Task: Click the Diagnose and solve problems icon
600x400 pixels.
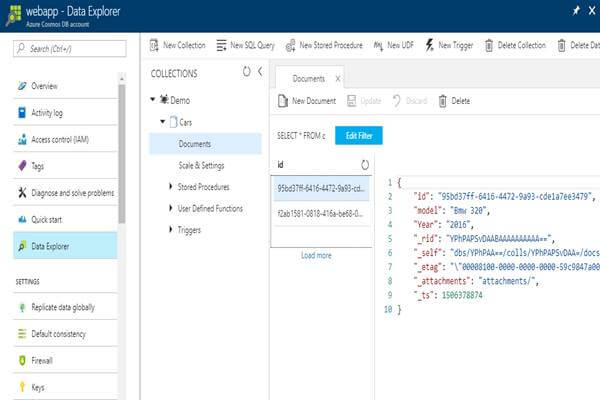Action: tap(22, 193)
